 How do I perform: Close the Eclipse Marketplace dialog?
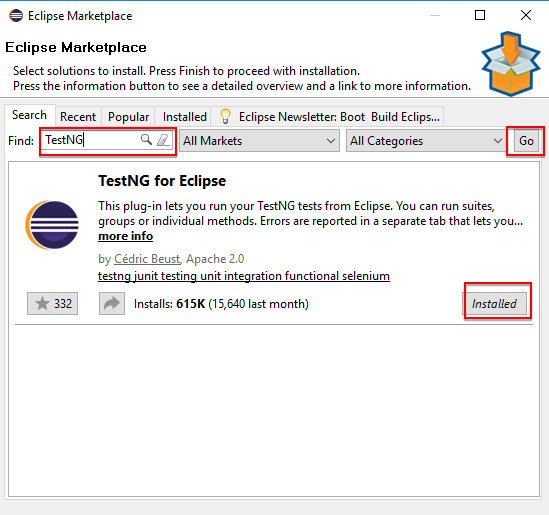click(x=526, y=15)
